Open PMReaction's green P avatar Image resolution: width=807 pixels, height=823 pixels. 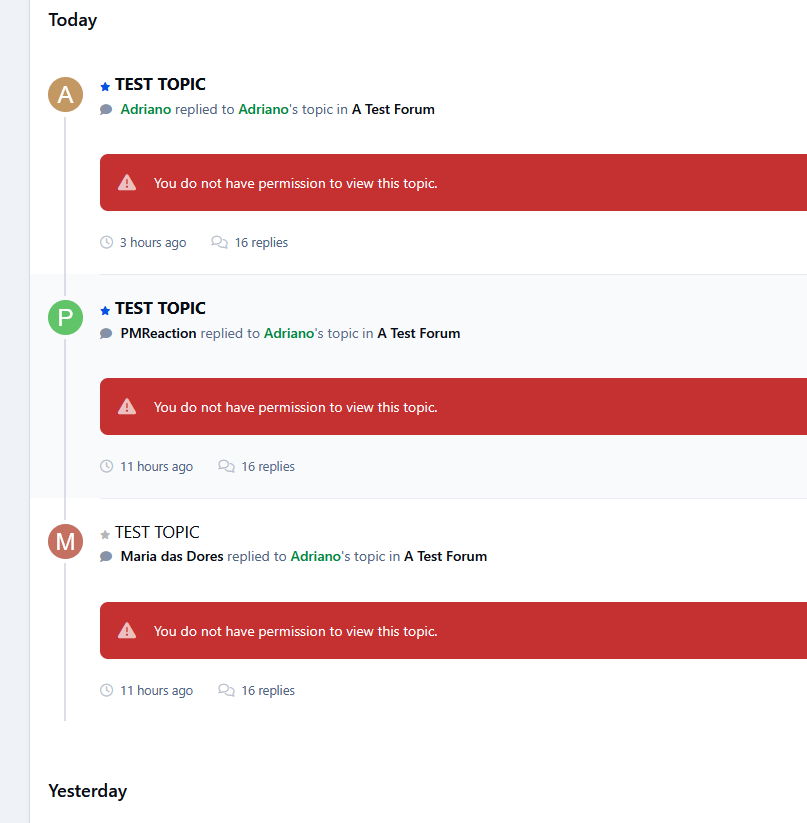66,318
